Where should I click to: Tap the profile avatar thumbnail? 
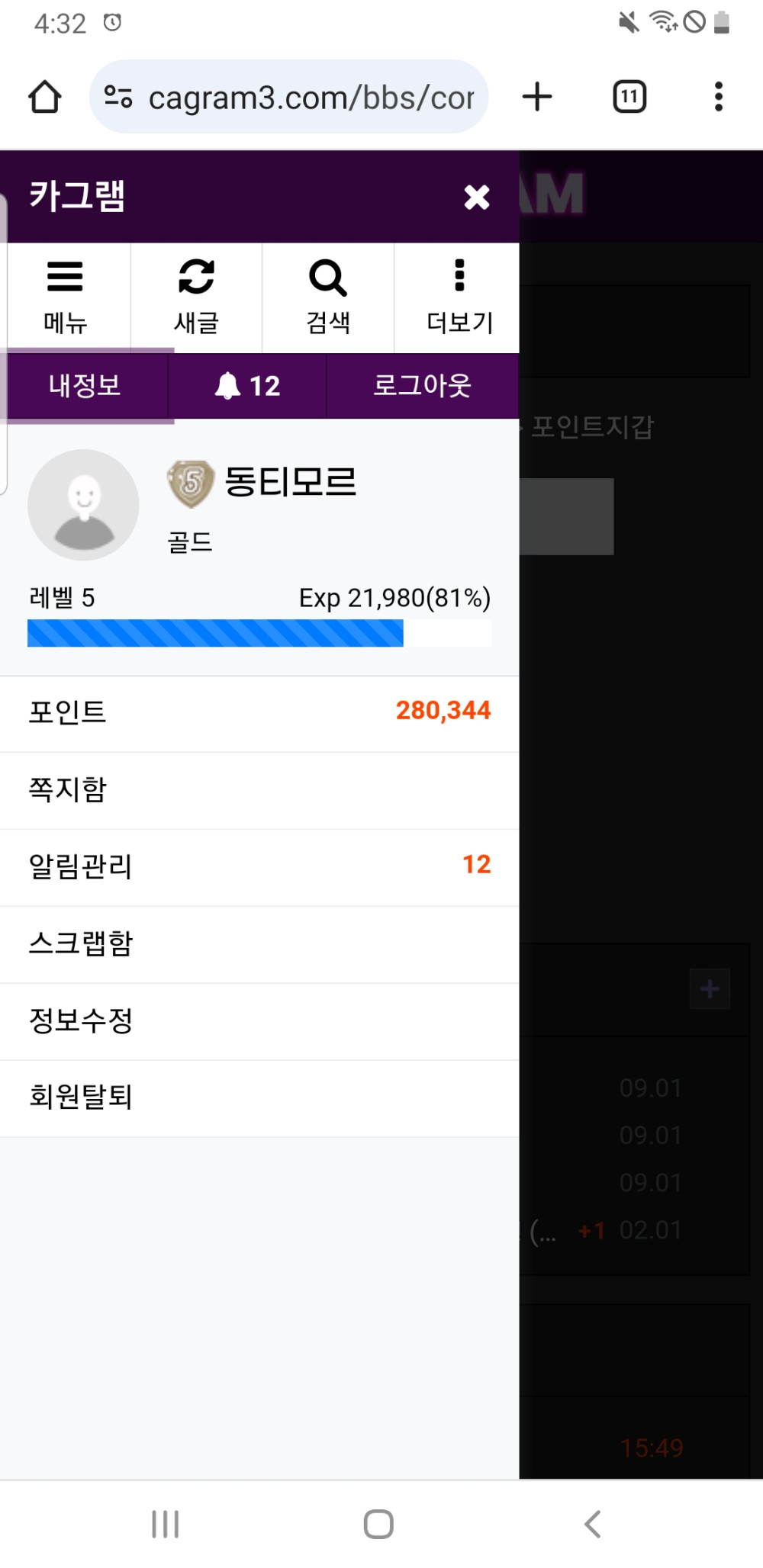(x=83, y=505)
